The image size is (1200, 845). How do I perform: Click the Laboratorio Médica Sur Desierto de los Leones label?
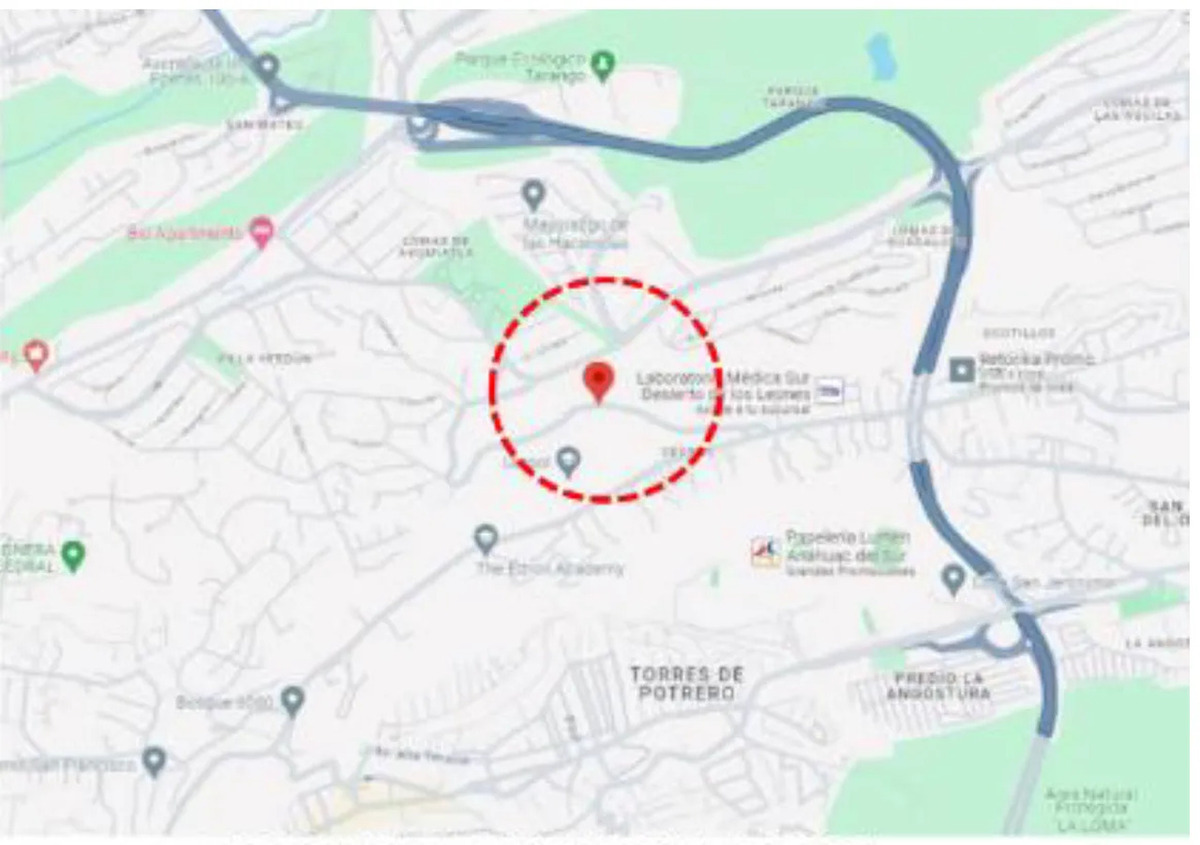click(x=725, y=385)
